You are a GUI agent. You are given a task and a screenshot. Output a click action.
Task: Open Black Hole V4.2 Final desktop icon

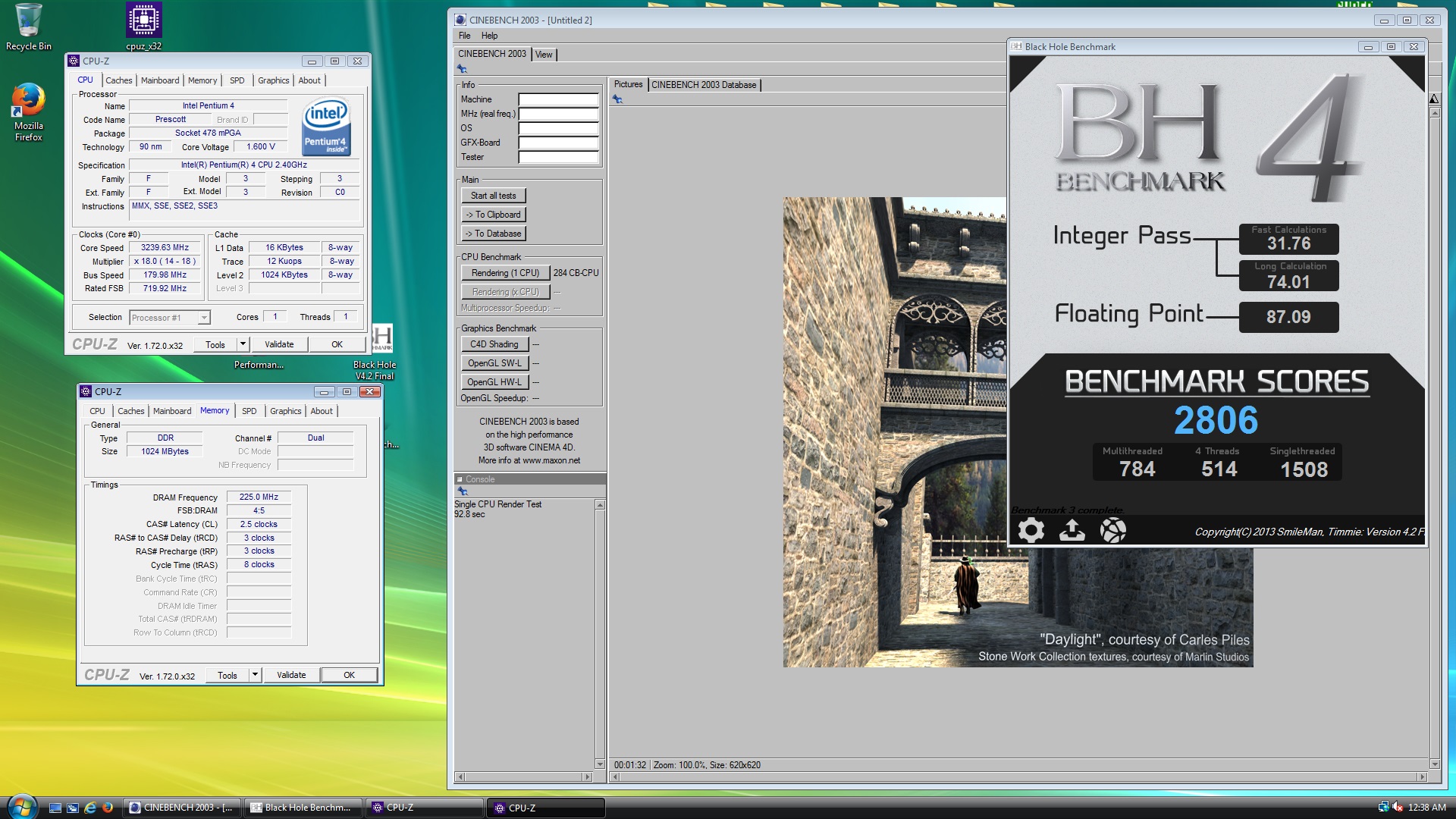click(375, 353)
